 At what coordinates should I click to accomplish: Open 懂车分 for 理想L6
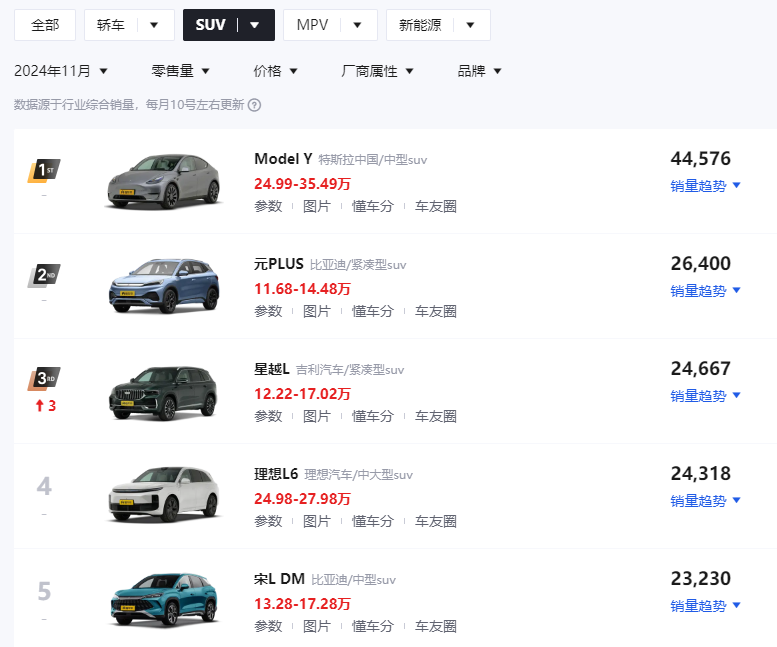(373, 521)
